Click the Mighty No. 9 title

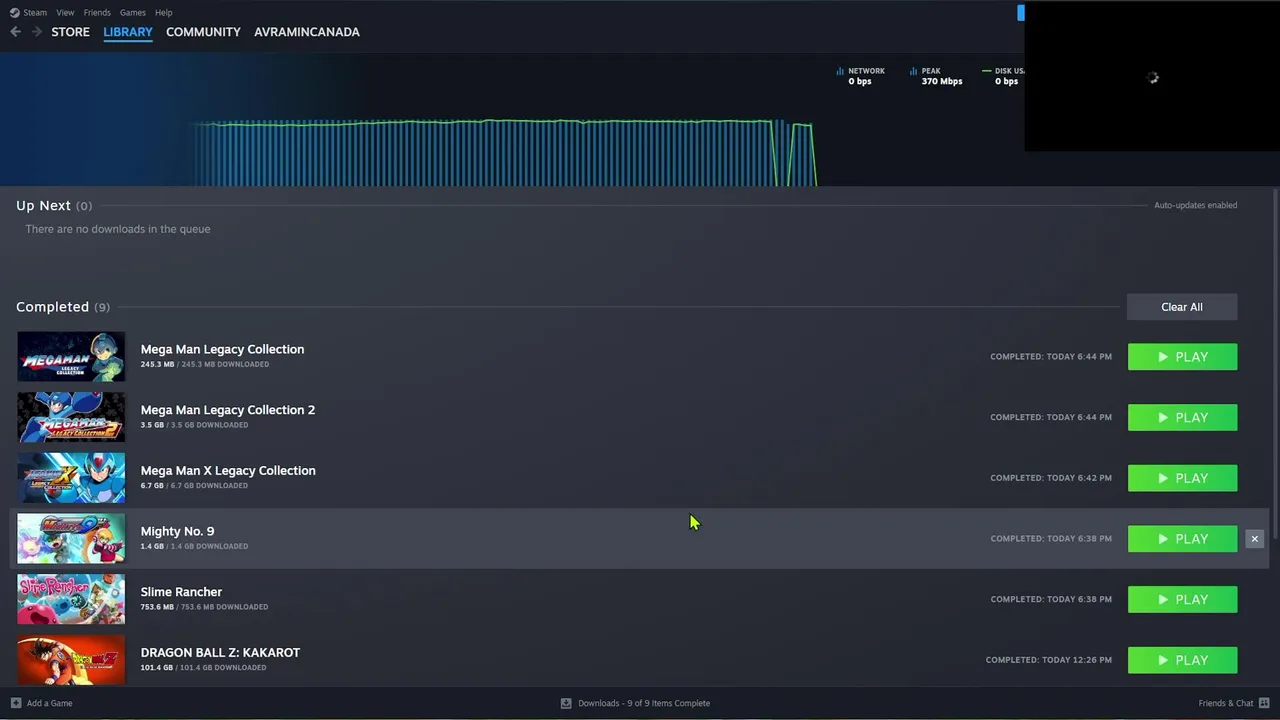(177, 531)
